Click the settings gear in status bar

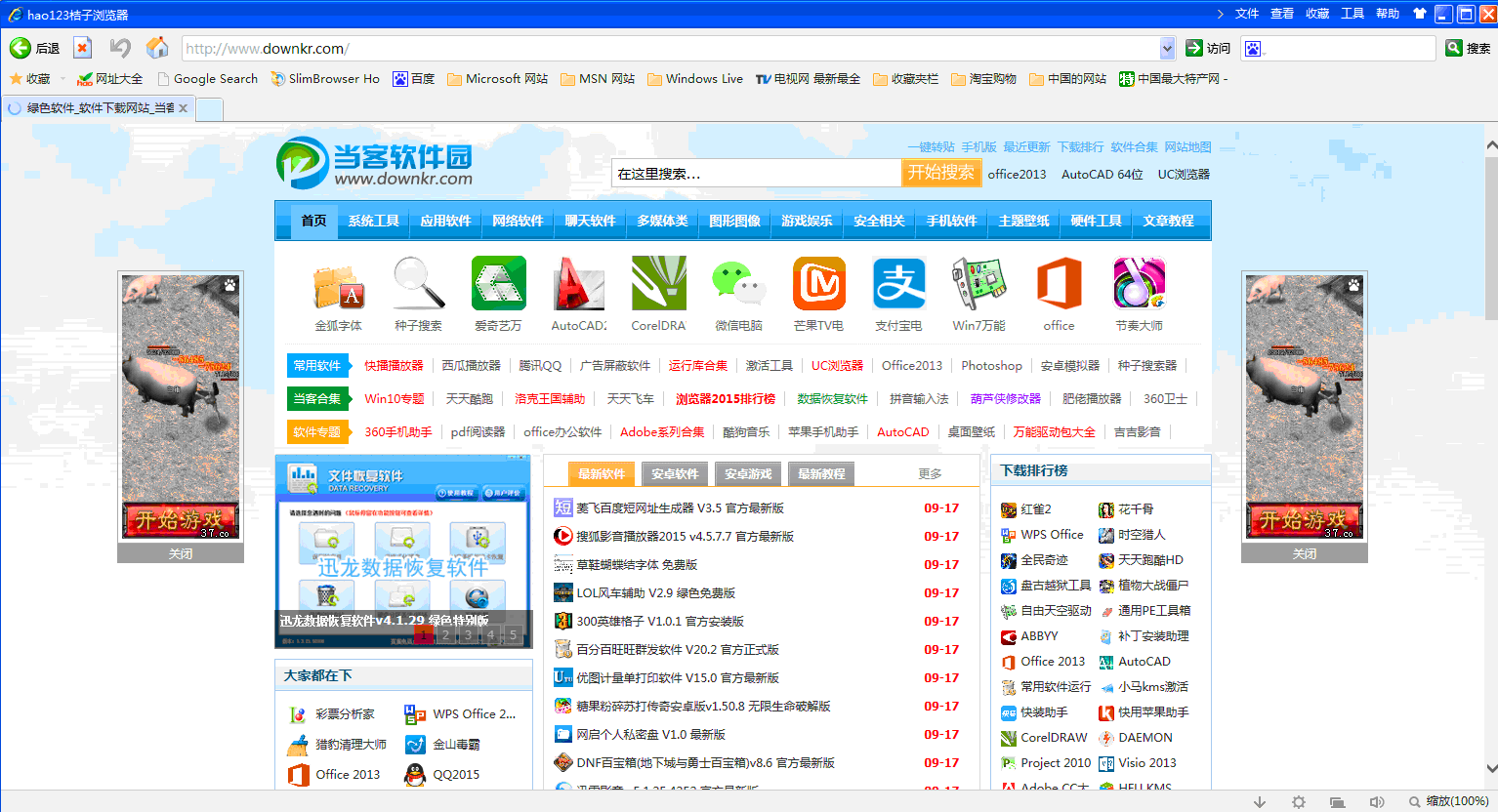click(x=1299, y=802)
